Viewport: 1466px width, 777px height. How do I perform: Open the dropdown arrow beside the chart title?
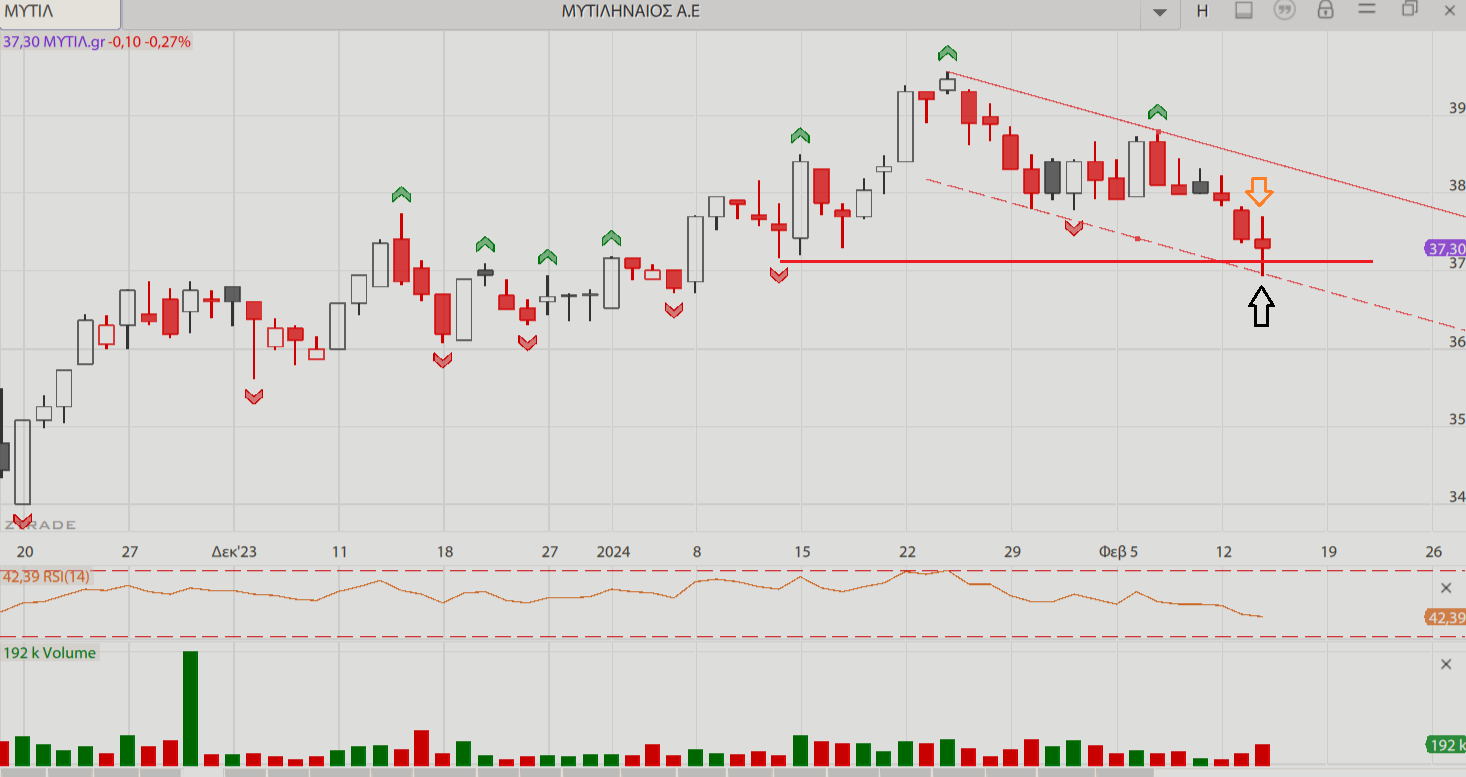click(1160, 12)
